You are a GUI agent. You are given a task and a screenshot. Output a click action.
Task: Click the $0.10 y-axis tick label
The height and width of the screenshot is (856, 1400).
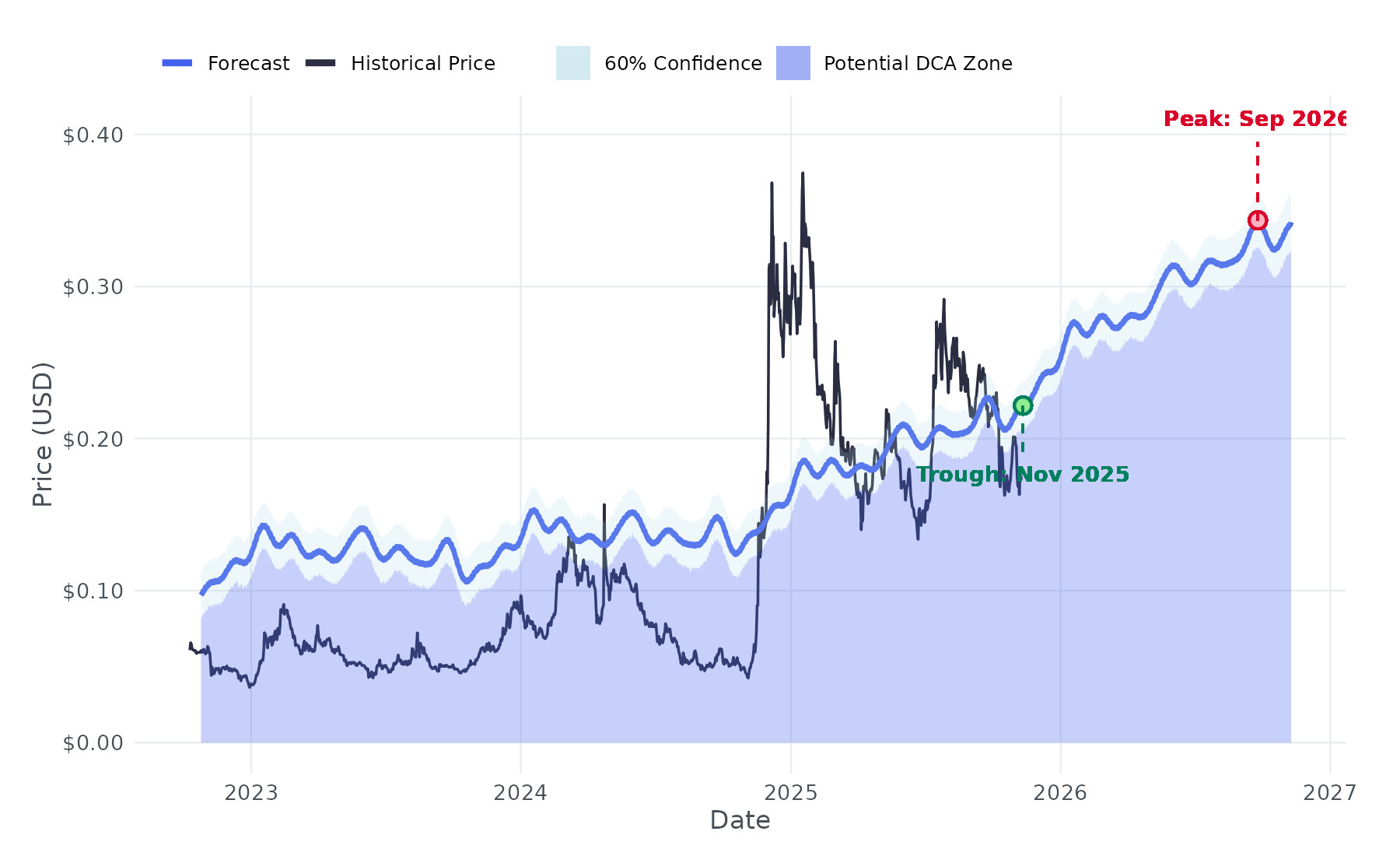[93, 591]
